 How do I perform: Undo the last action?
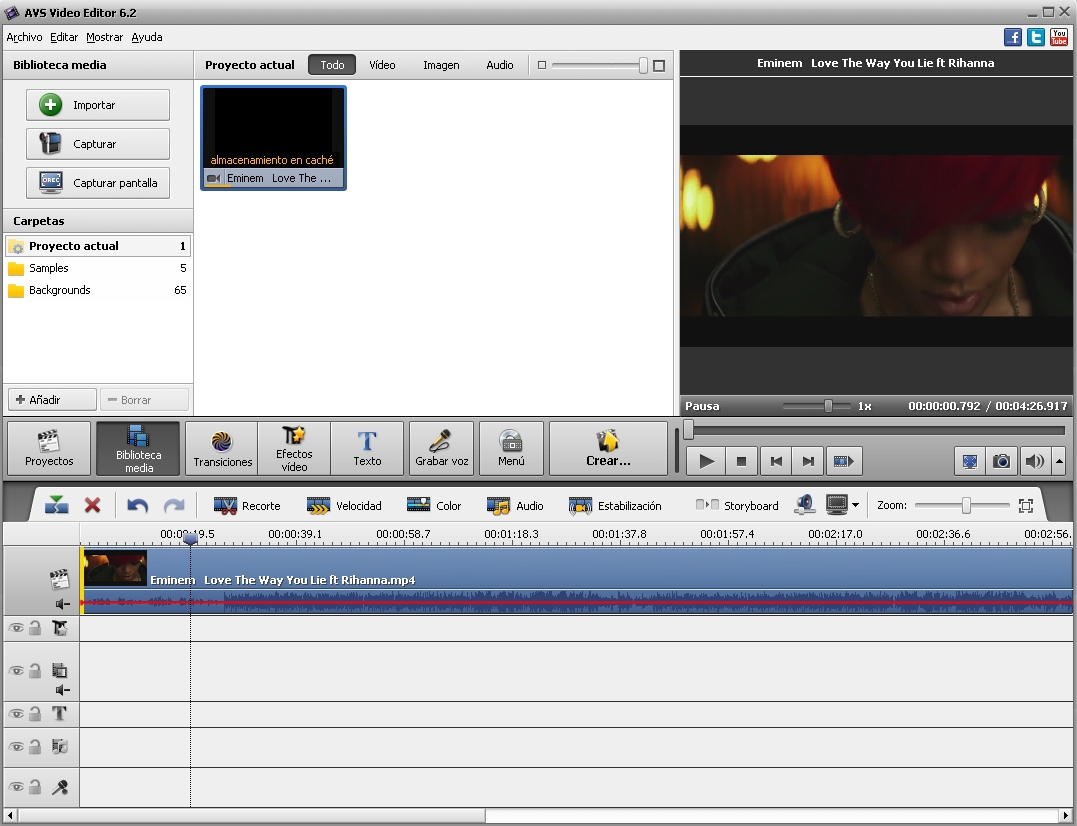(137, 506)
